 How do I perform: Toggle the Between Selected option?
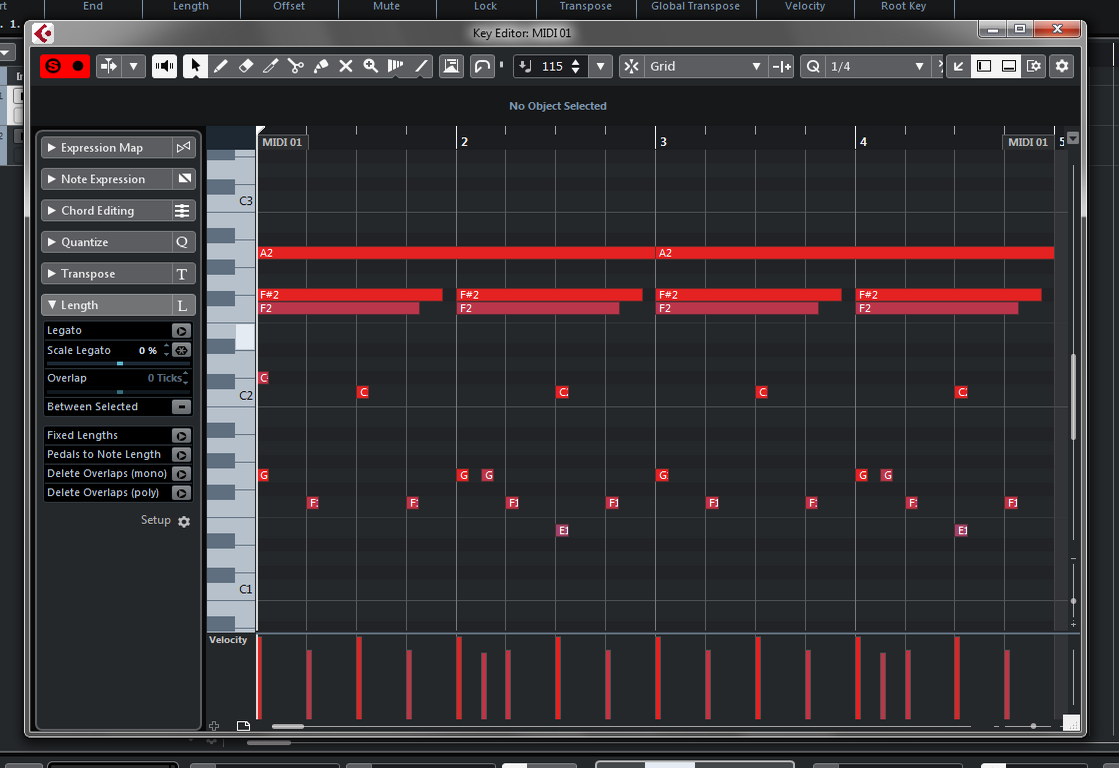point(181,407)
